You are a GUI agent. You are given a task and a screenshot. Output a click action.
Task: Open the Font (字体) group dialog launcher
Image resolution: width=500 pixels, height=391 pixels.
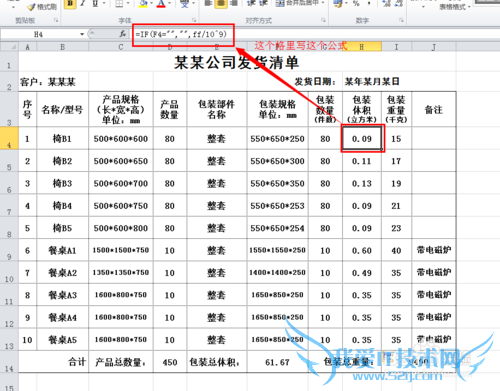pos(194,21)
